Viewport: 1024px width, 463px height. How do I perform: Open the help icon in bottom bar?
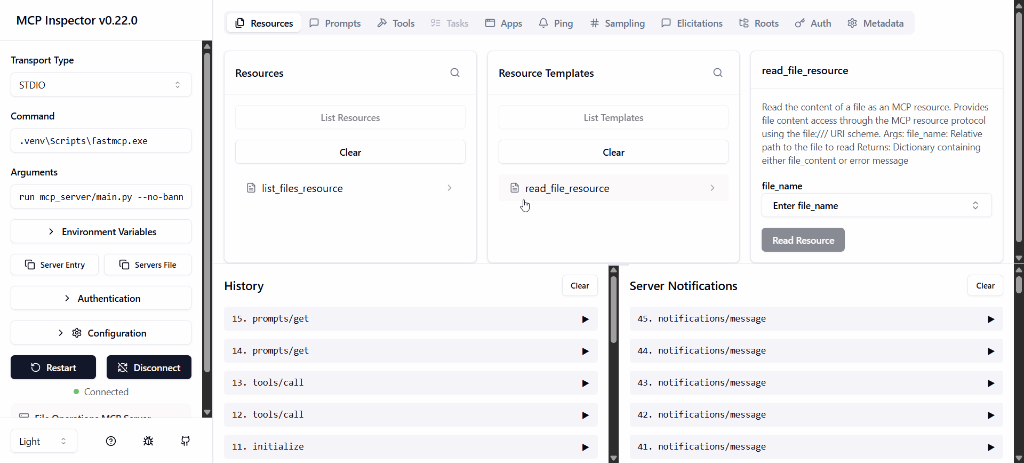click(111, 441)
